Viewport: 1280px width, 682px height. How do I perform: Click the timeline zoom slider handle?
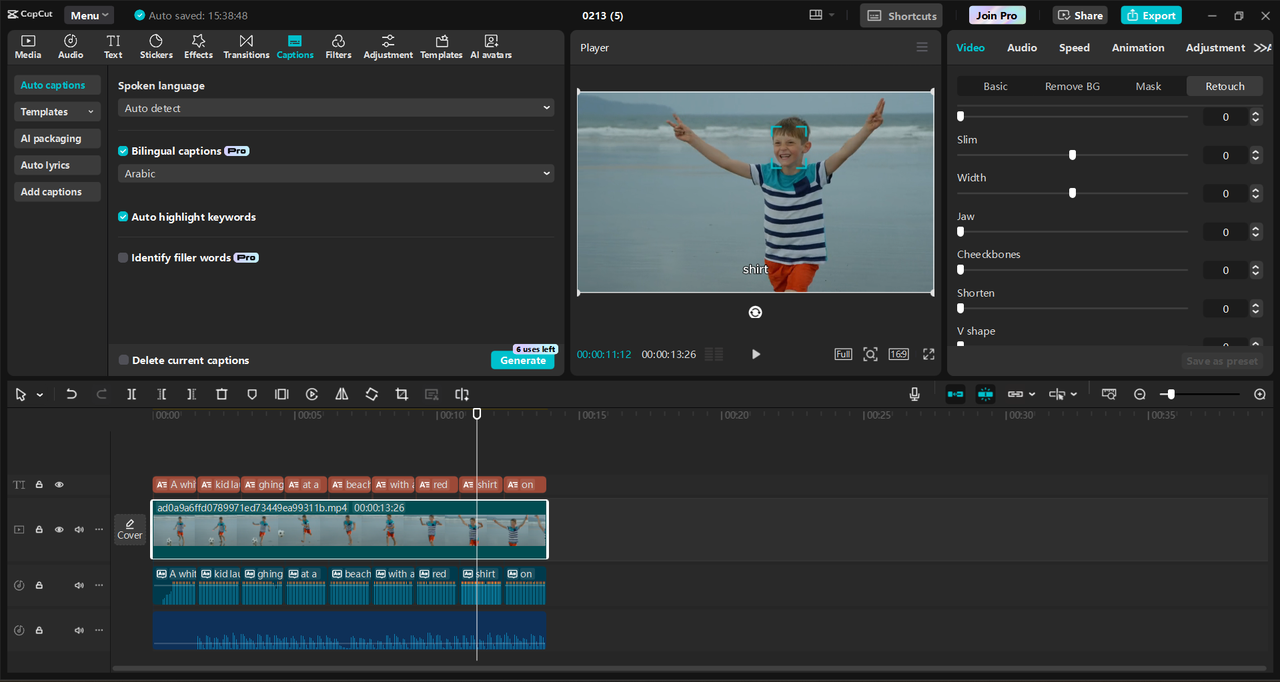[x=1171, y=395]
